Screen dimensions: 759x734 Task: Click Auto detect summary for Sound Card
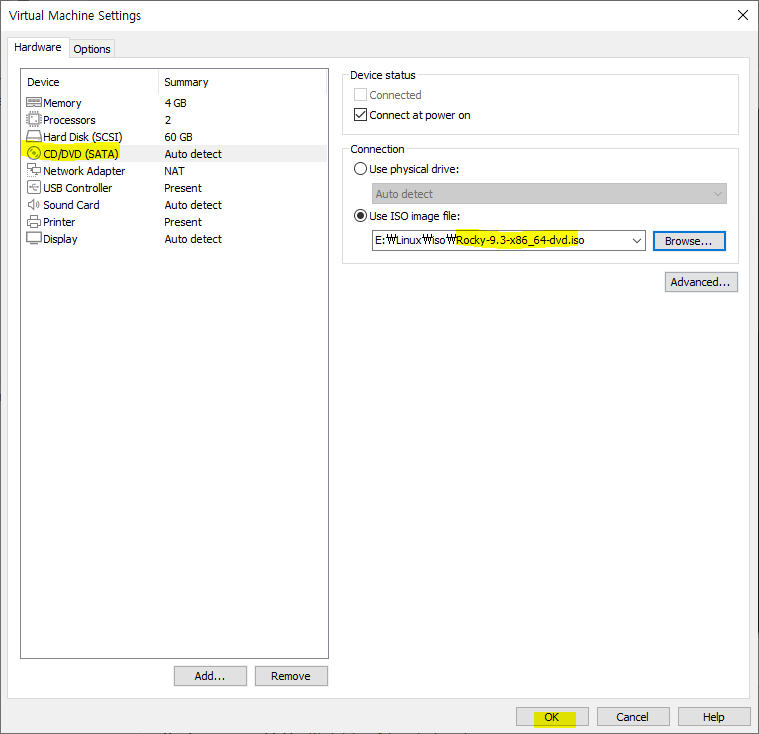tap(193, 205)
